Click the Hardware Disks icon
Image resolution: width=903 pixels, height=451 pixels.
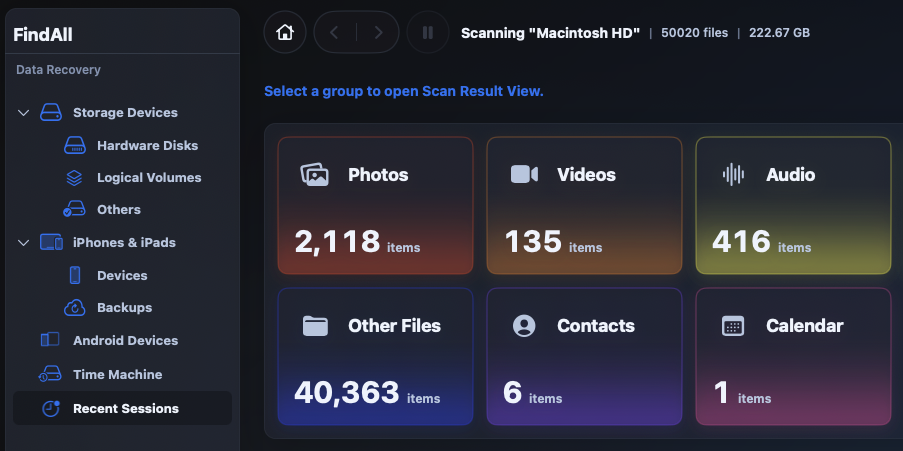point(75,145)
